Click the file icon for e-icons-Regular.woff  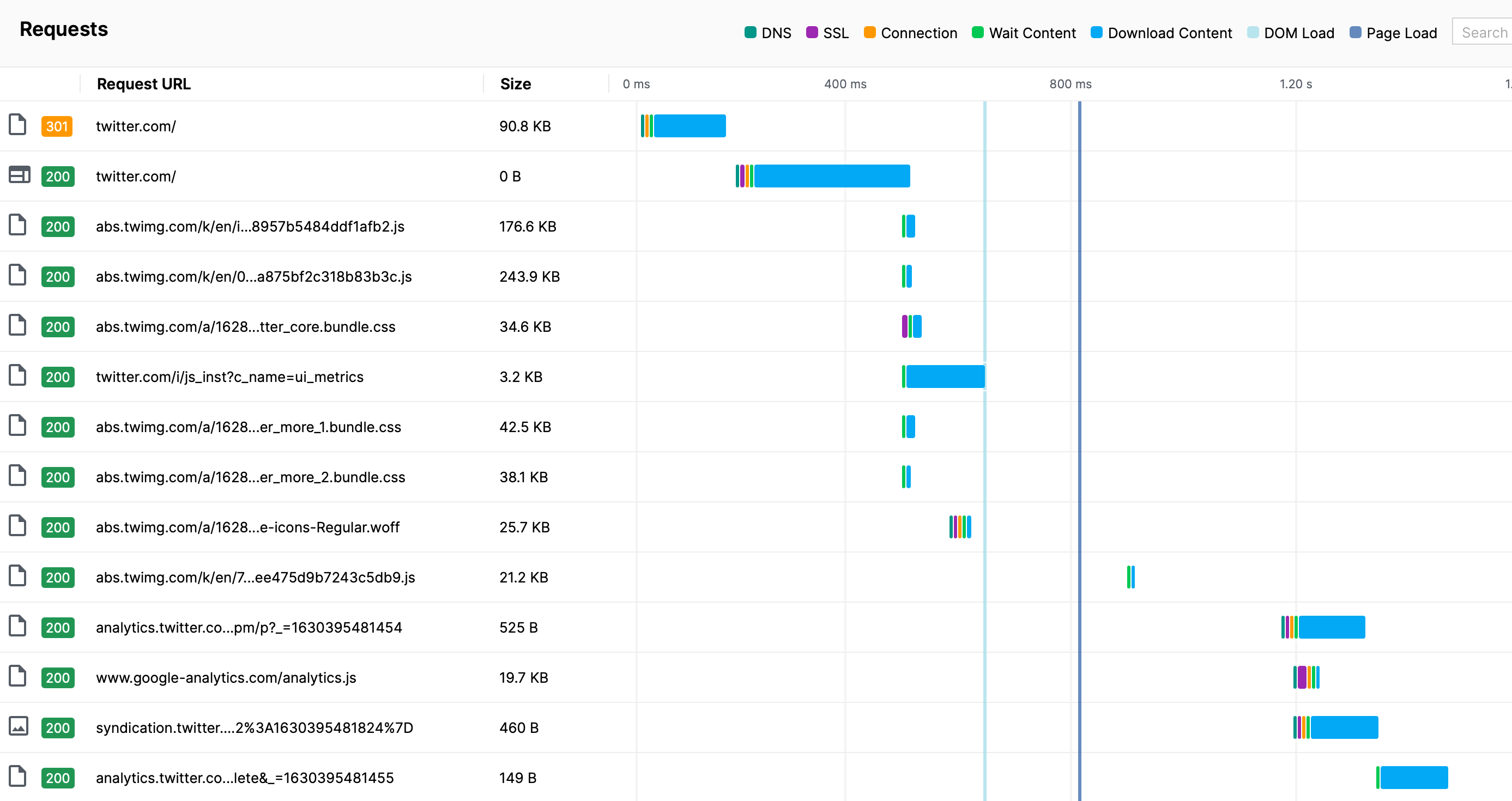17,526
